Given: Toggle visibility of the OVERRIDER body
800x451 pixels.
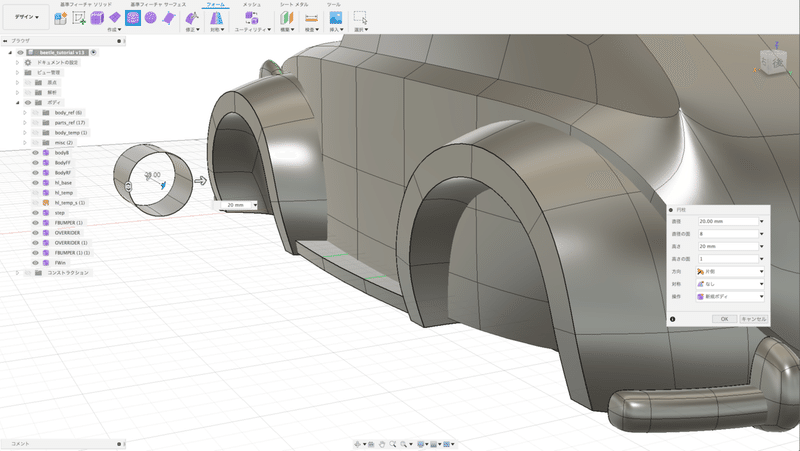Looking at the screenshot, I should coord(34,232).
